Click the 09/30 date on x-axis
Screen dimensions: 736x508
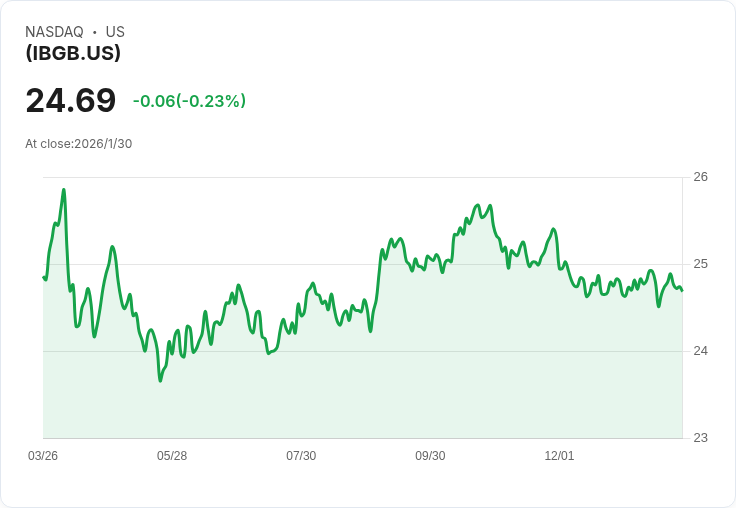[x=430, y=456]
